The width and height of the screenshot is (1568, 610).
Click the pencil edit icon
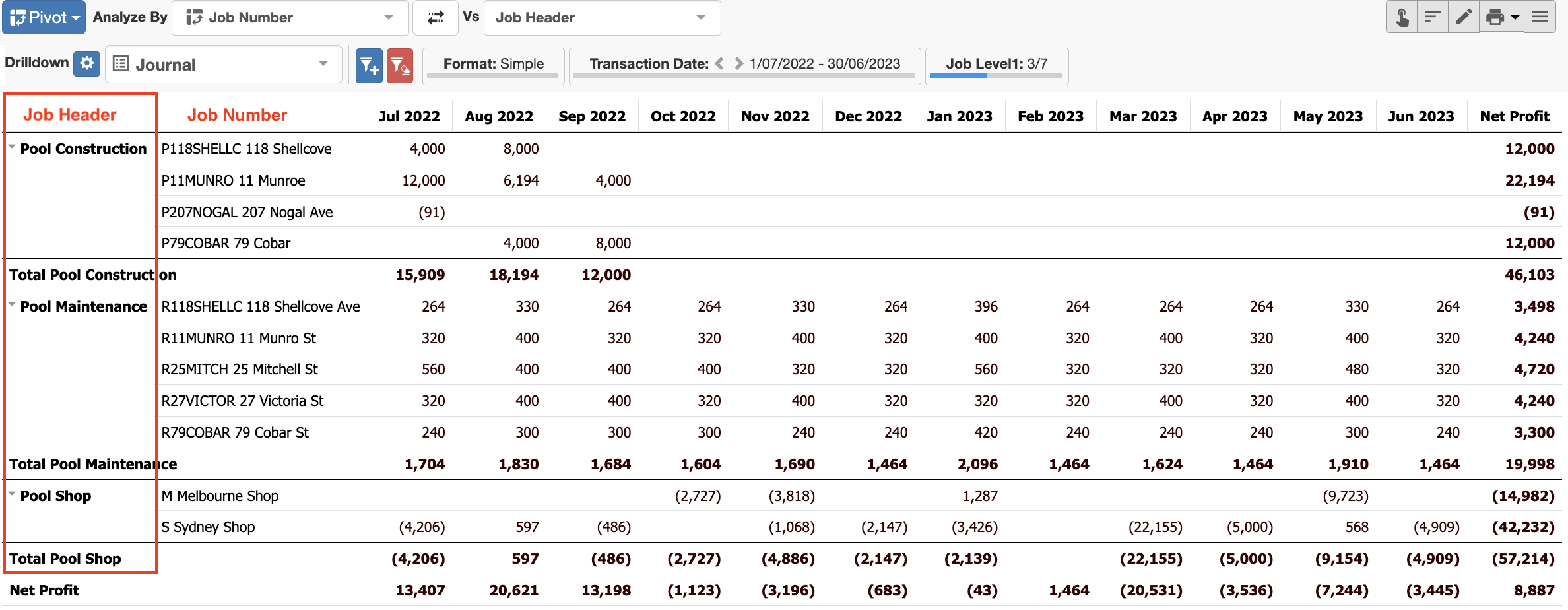click(1464, 17)
